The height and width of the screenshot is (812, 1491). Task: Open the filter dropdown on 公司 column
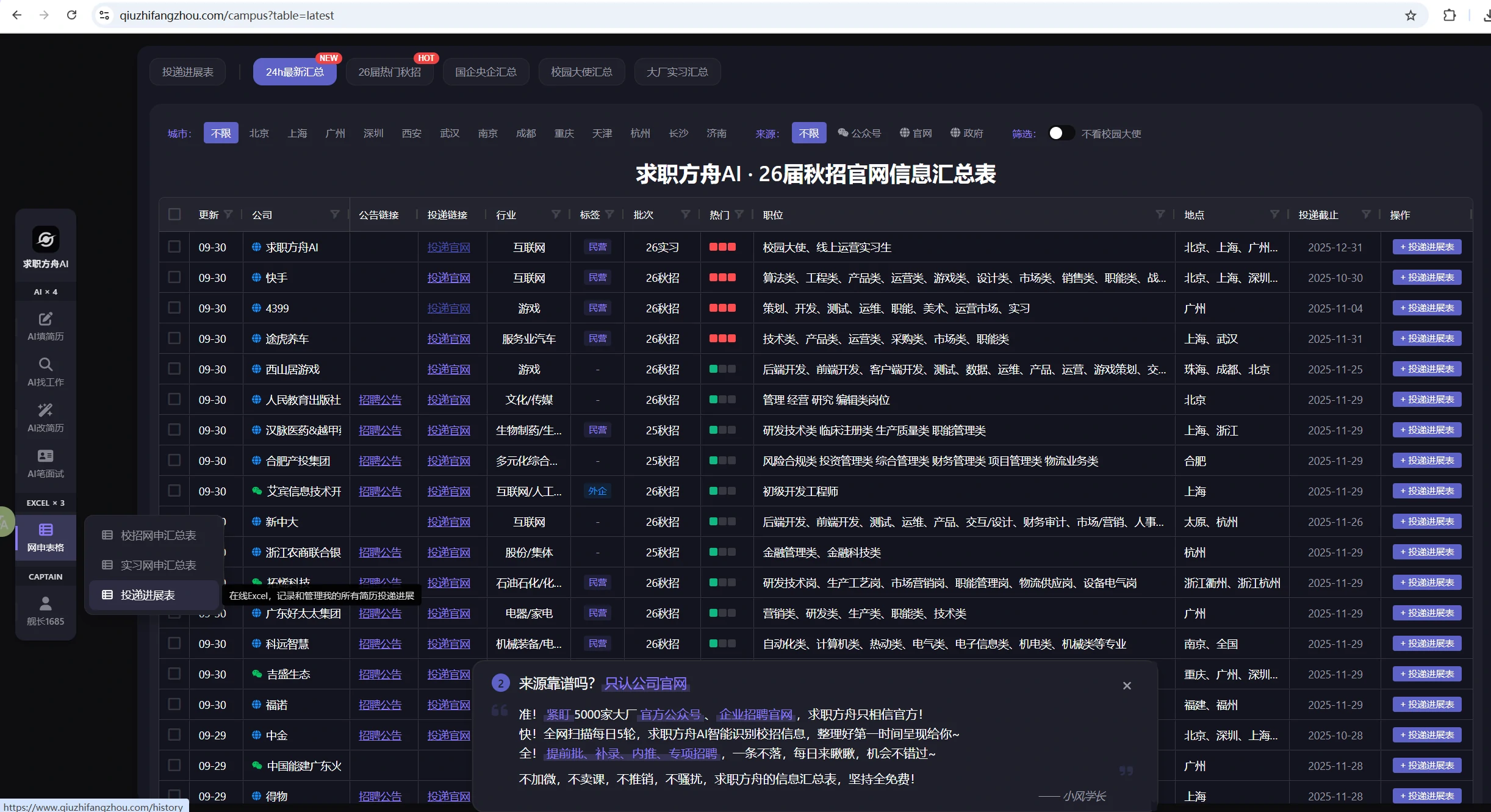pyautogui.click(x=335, y=214)
